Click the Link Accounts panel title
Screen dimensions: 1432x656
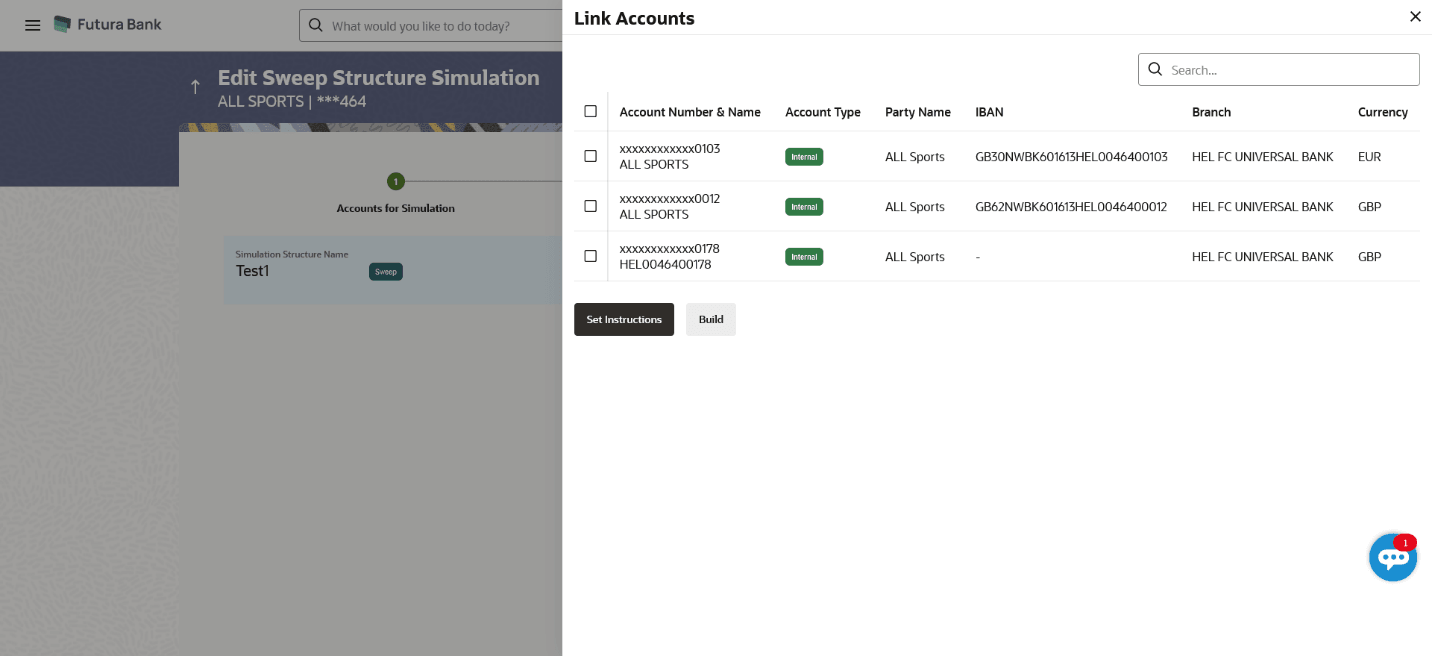[634, 18]
